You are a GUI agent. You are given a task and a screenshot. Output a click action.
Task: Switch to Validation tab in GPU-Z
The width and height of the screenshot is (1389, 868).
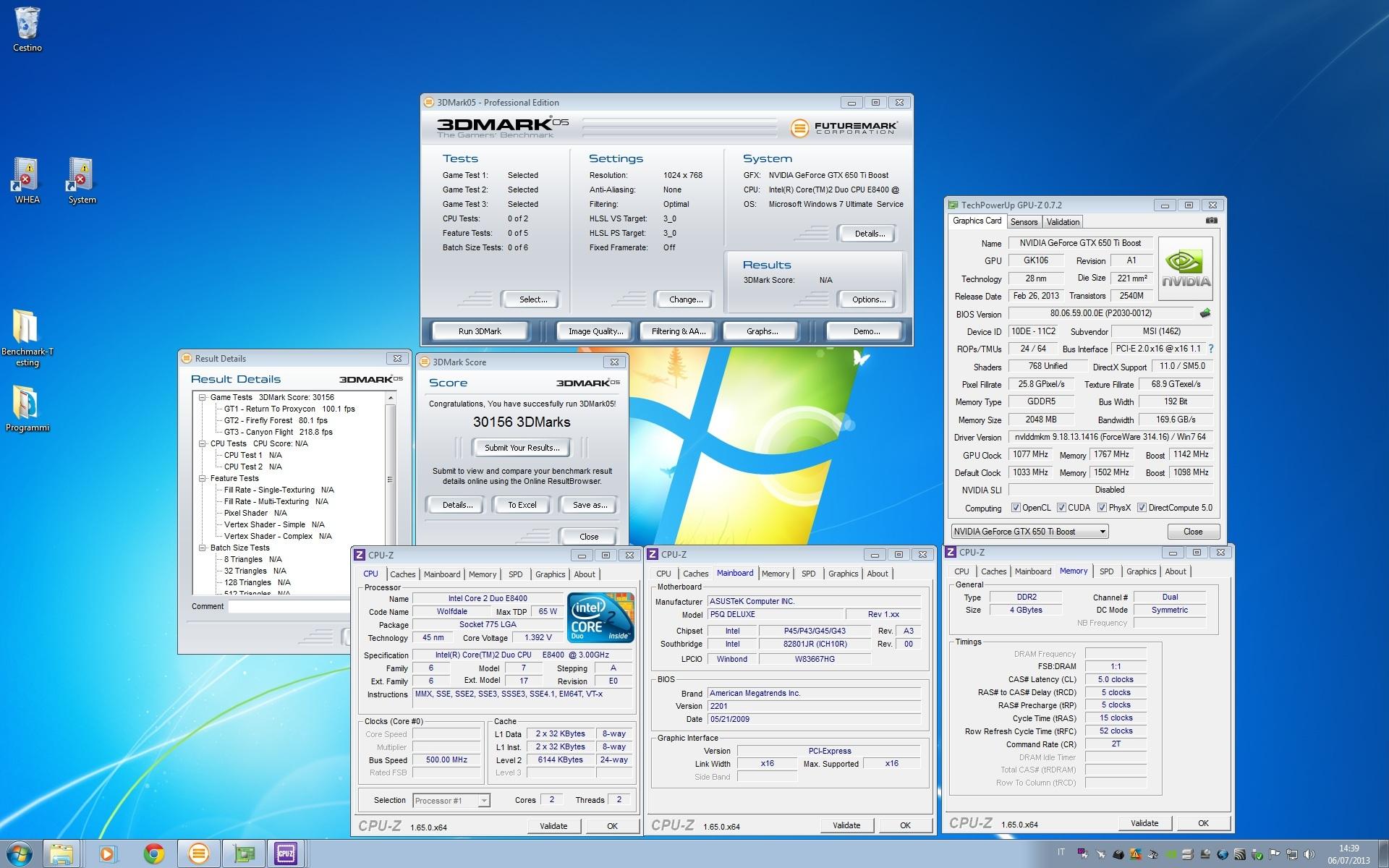[x=1063, y=222]
